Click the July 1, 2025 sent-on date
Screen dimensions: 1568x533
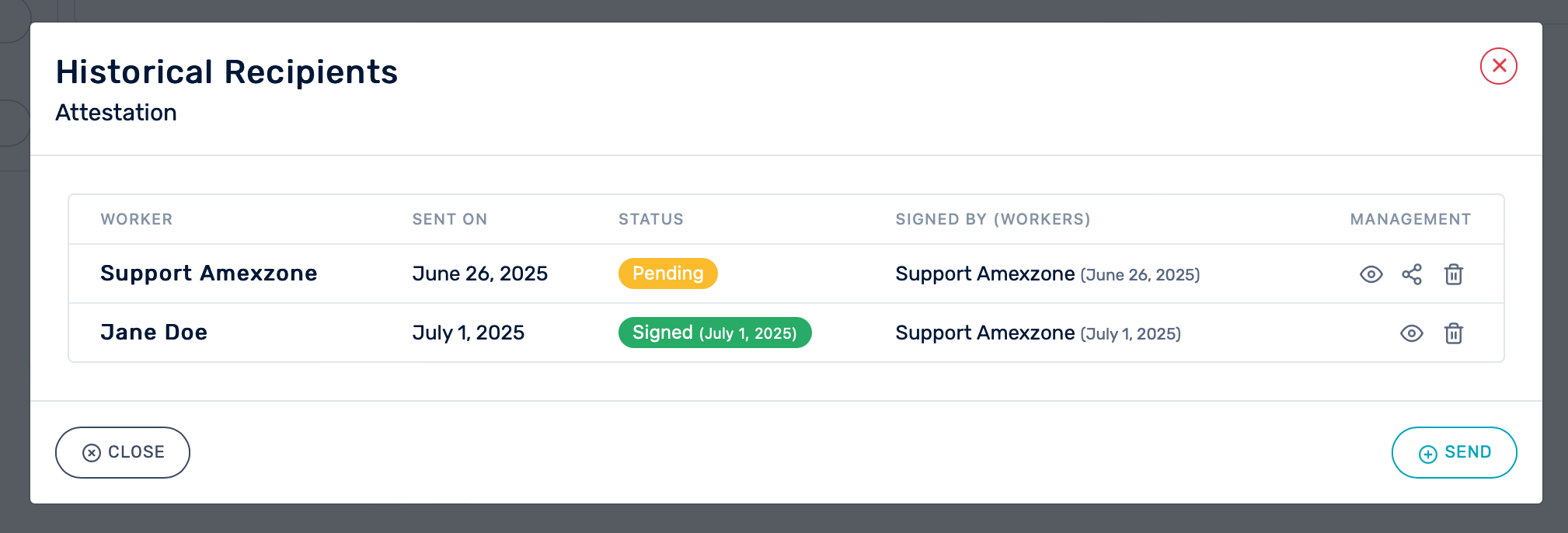pyautogui.click(x=468, y=333)
